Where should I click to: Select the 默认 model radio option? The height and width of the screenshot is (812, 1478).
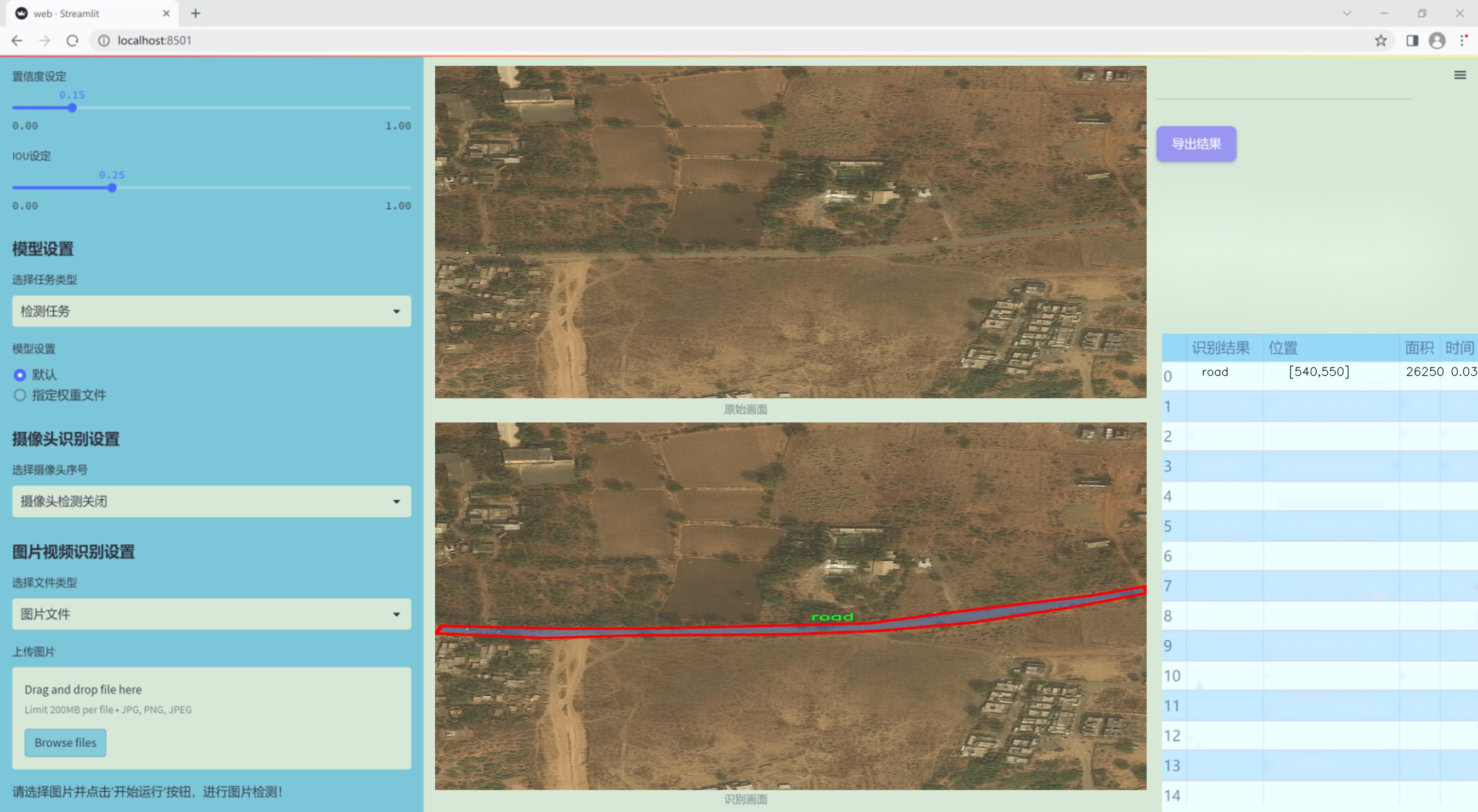point(20,375)
